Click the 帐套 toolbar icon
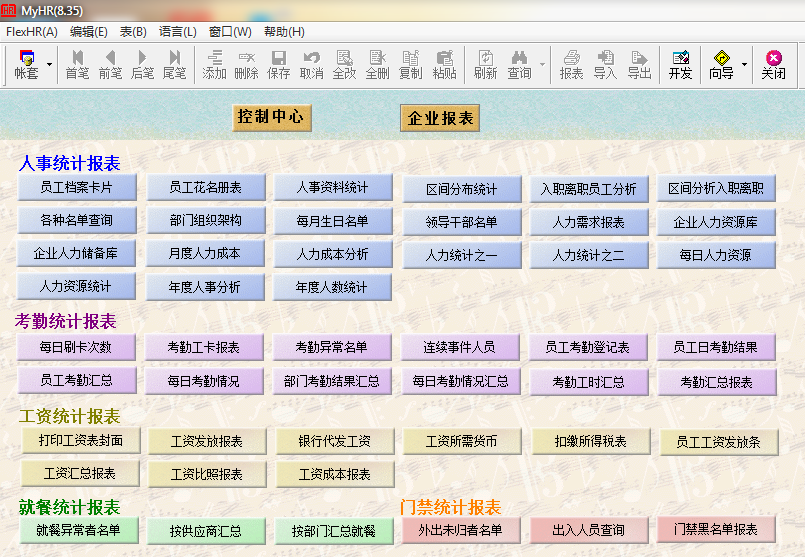This screenshot has width=805, height=557. 26,64
